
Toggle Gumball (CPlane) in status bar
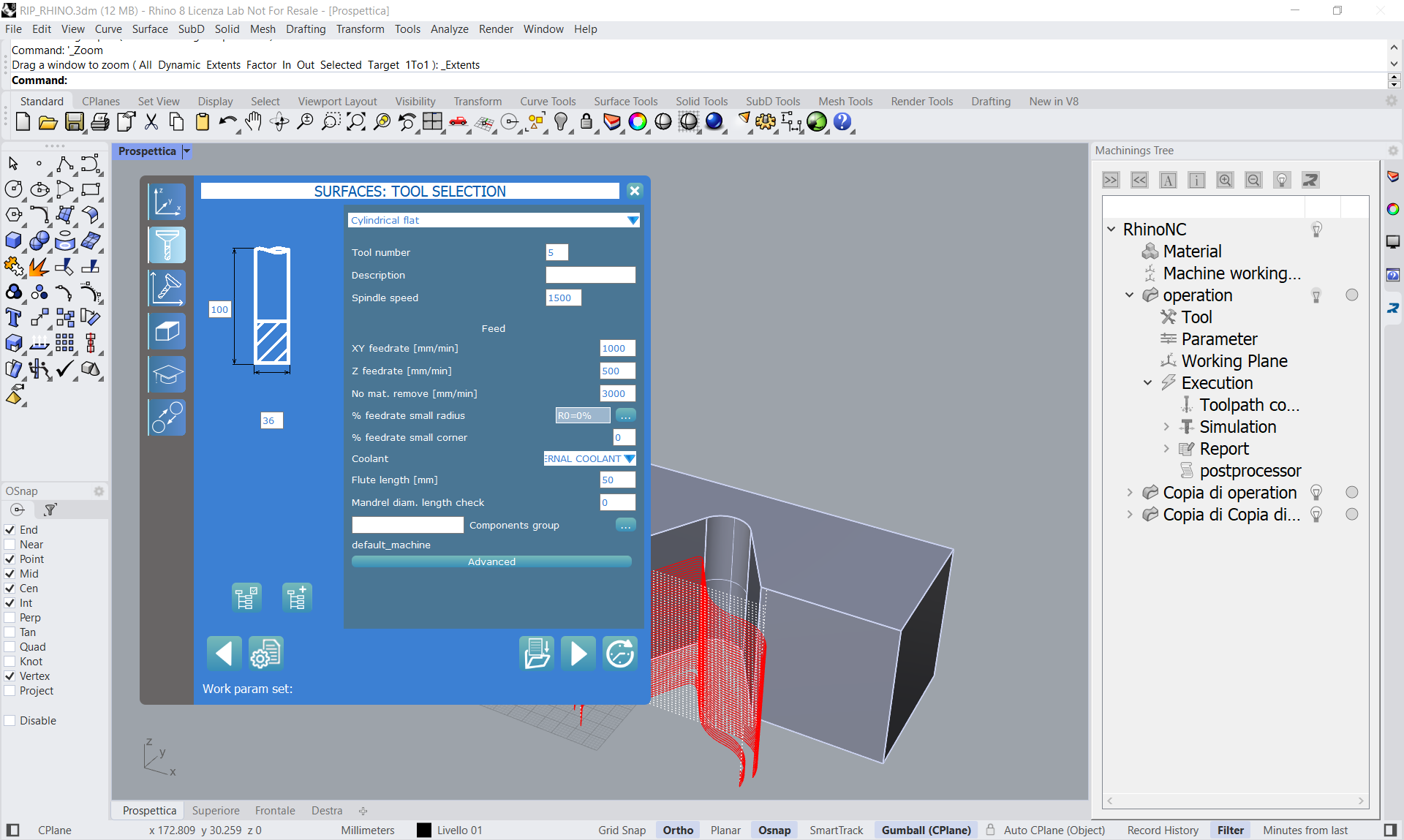(x=926, y=830)
